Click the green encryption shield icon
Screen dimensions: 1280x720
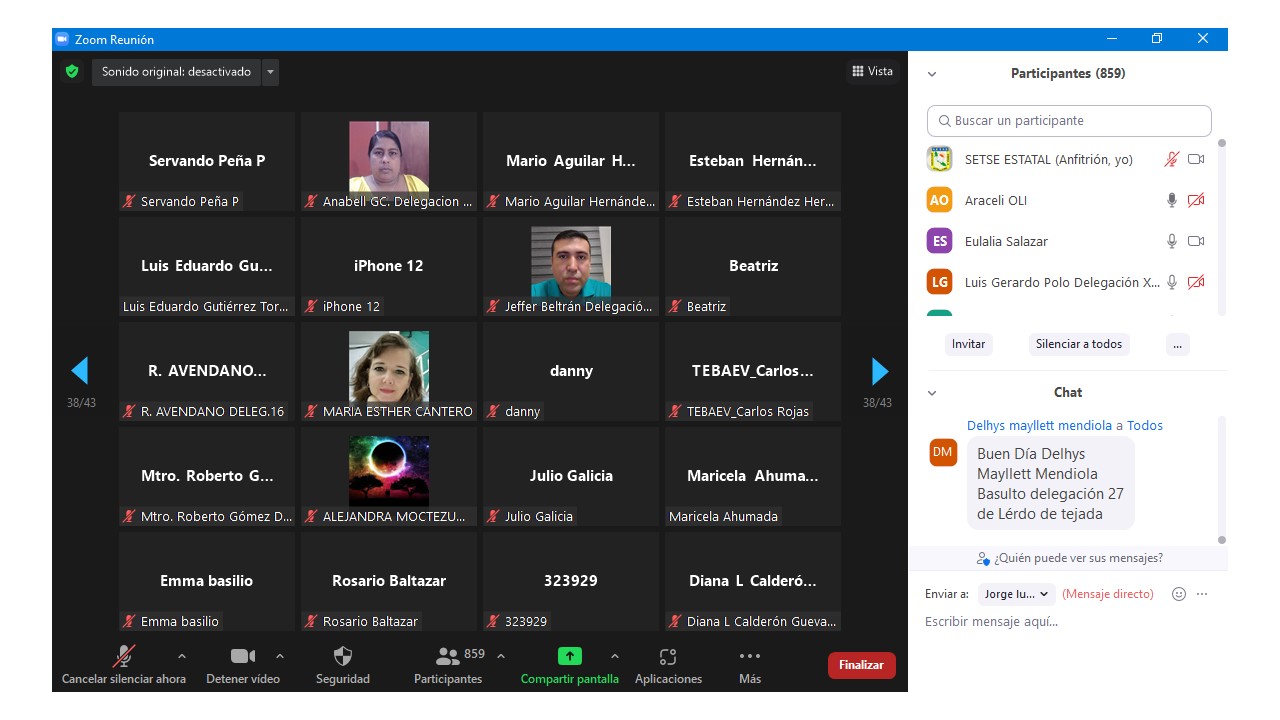coord(72,72)
